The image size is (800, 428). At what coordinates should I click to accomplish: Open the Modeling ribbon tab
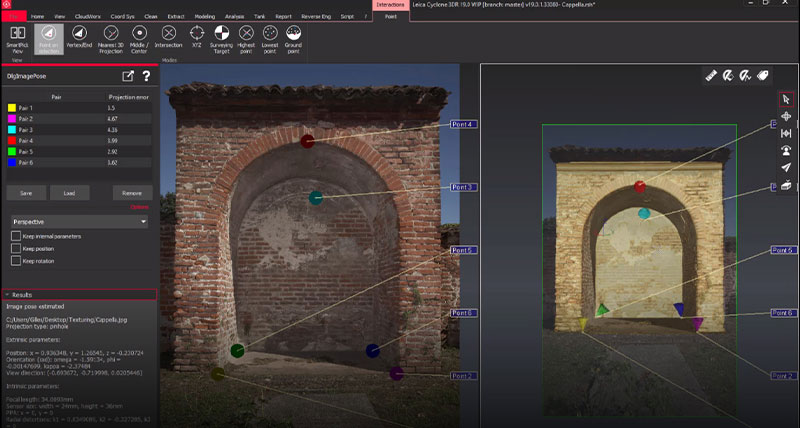coord(205,16)
